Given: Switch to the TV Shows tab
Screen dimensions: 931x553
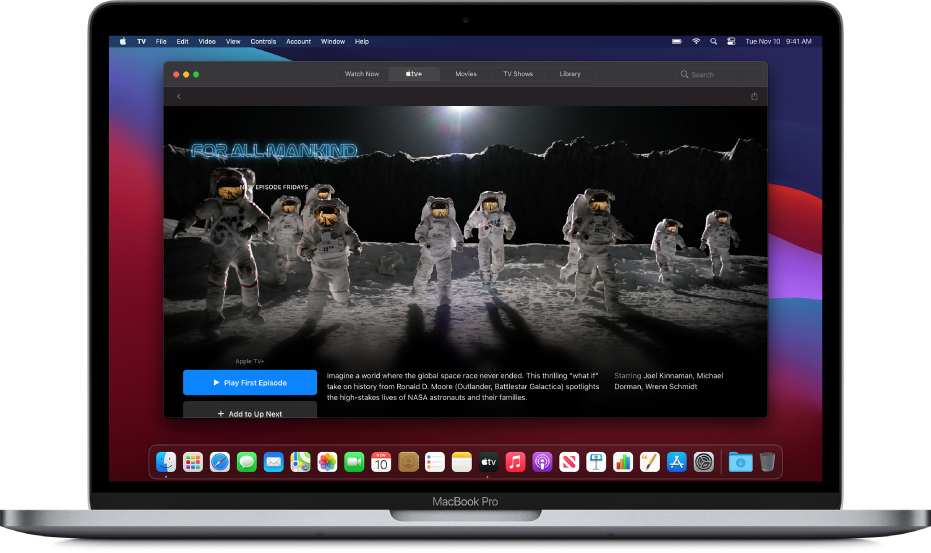Looking at the screenshot, I should click(x=518, y=74).
